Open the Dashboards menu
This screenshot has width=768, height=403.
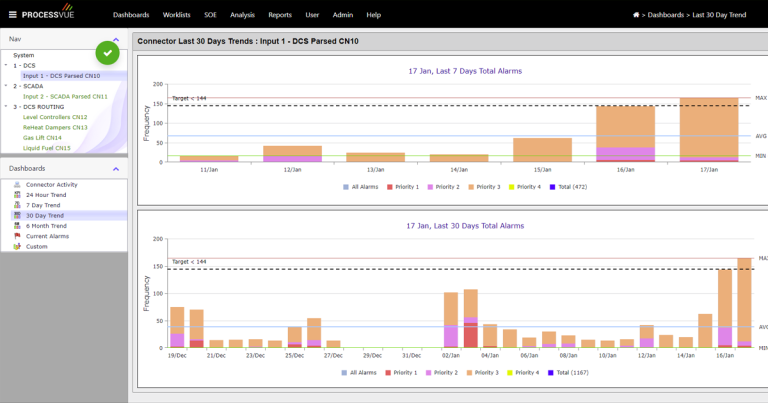[131, 15]
